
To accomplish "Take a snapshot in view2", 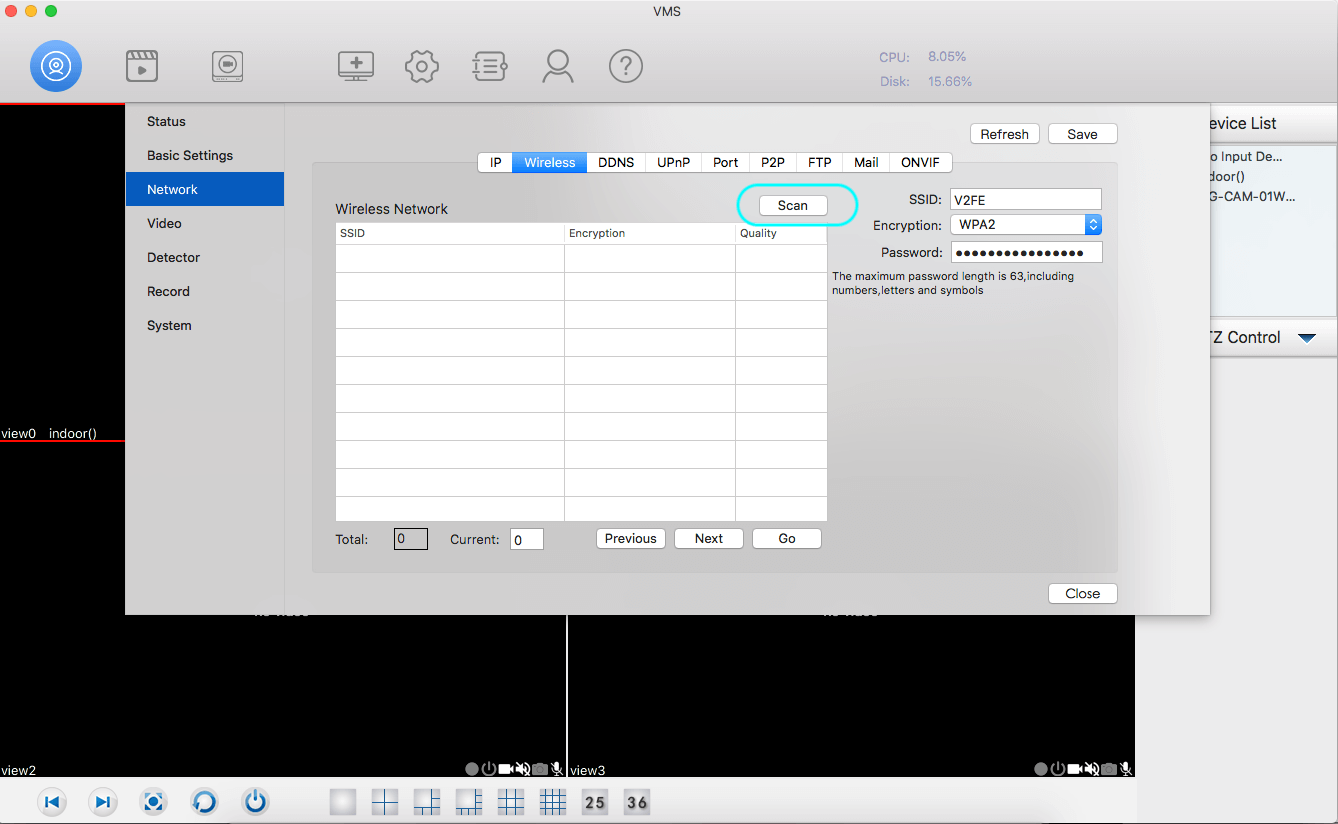I will 540,769.
